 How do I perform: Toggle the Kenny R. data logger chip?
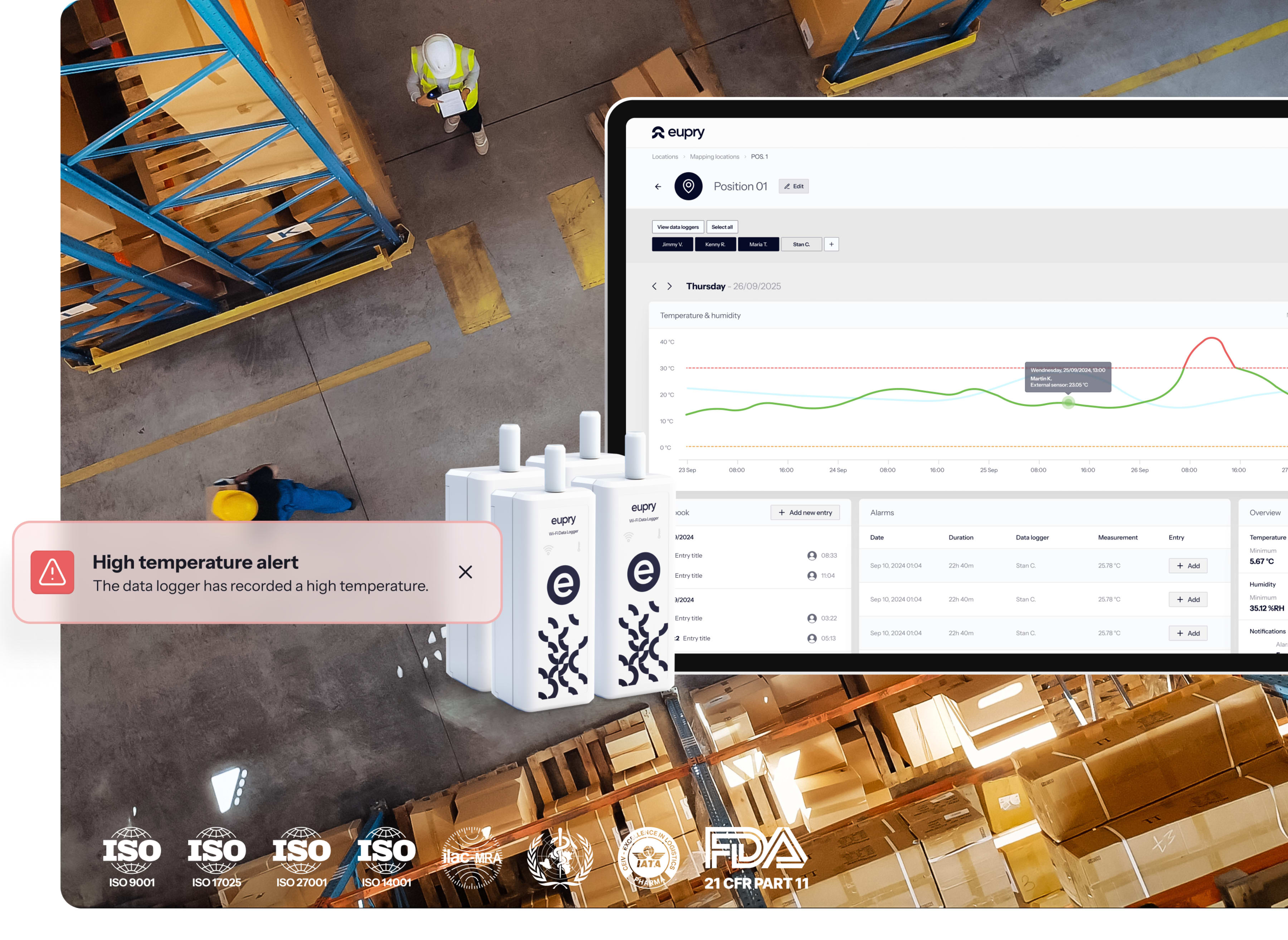tap(715, 244)
